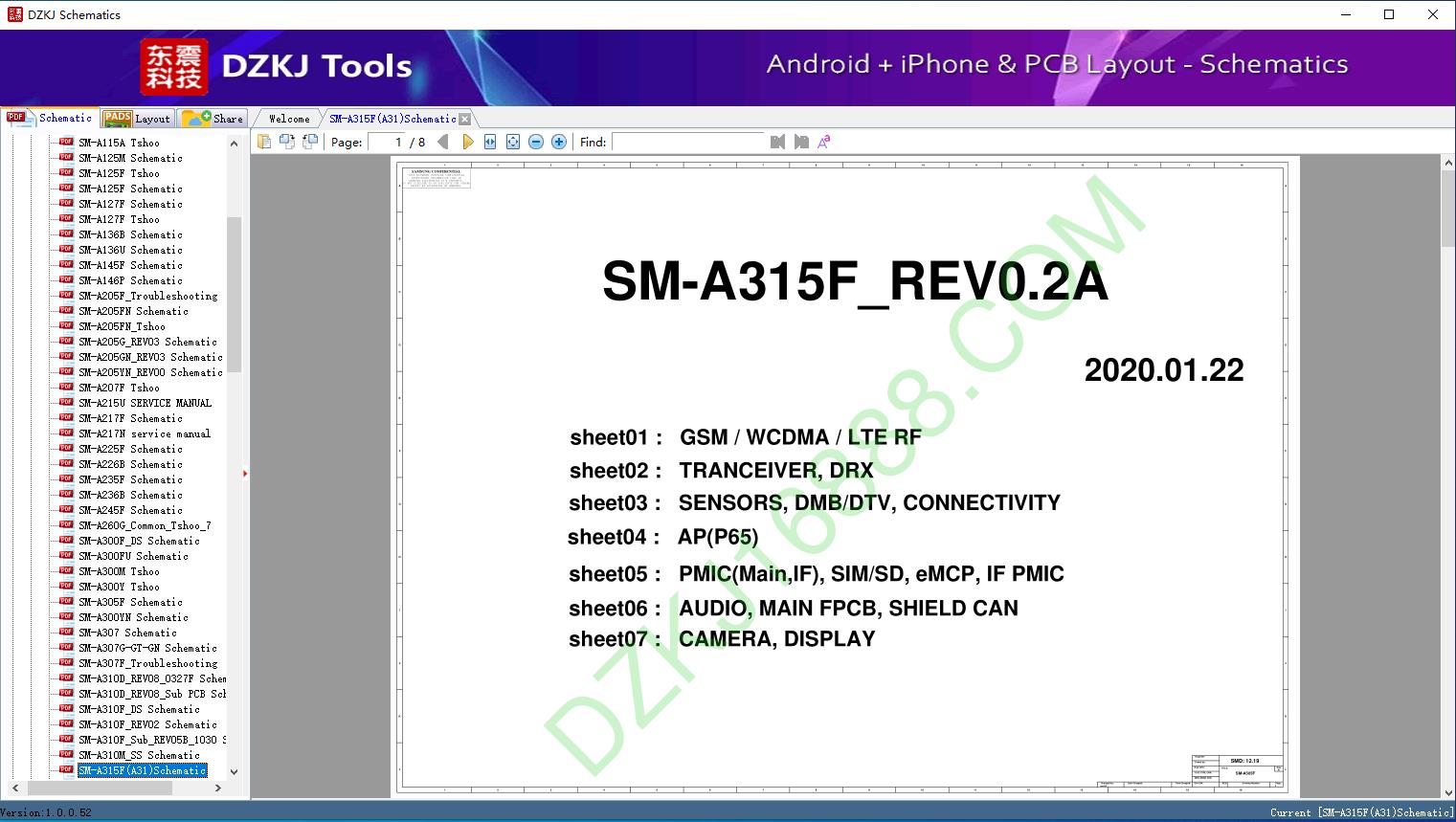Select SM-A217N service manual entry
This screenshot has width=1456, height=822.
pyautogui.click(x=145, y=433)
